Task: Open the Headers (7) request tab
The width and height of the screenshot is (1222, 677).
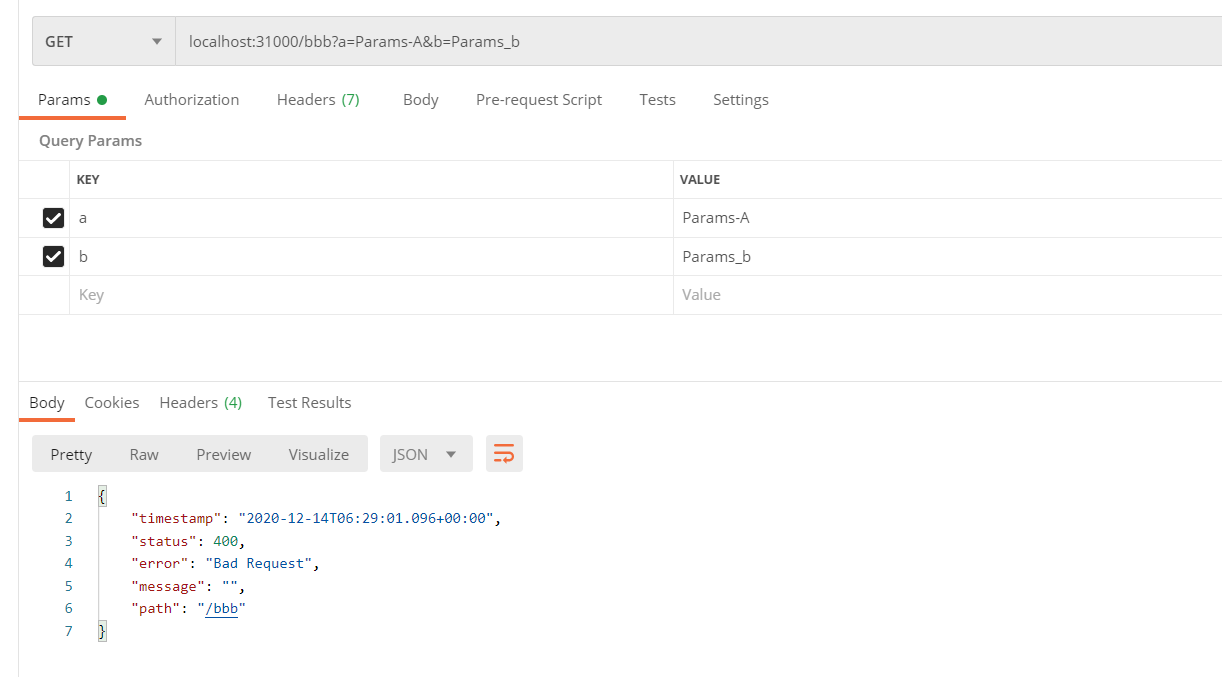Action: pyautogui.click(x=317, y=99)
